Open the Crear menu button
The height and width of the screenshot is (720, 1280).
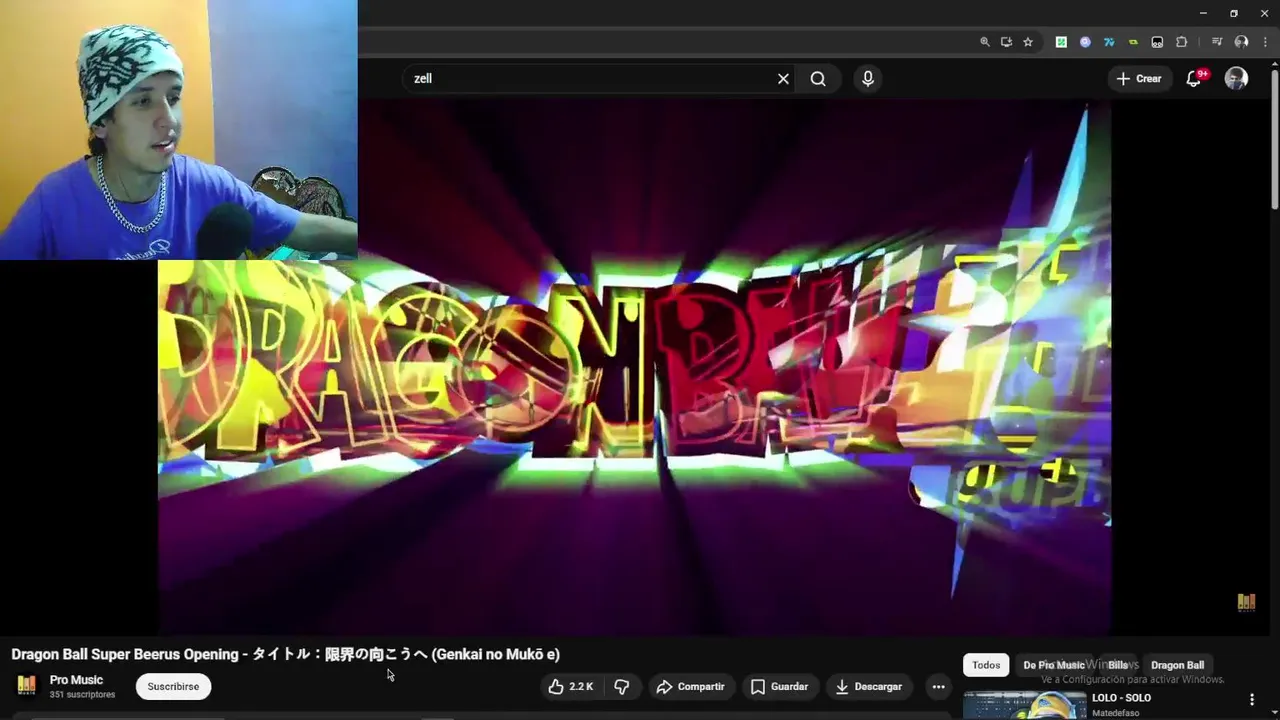tap(1139, 79)
